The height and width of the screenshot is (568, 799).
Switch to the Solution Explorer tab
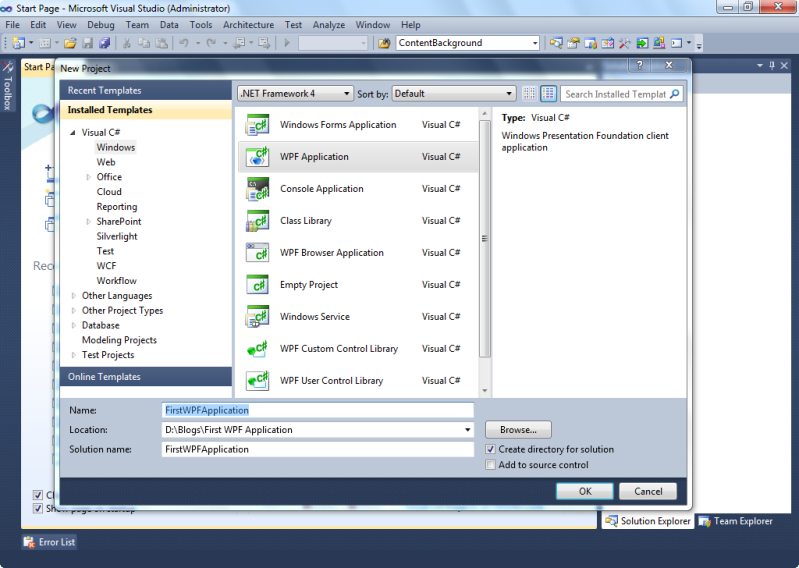647,521
